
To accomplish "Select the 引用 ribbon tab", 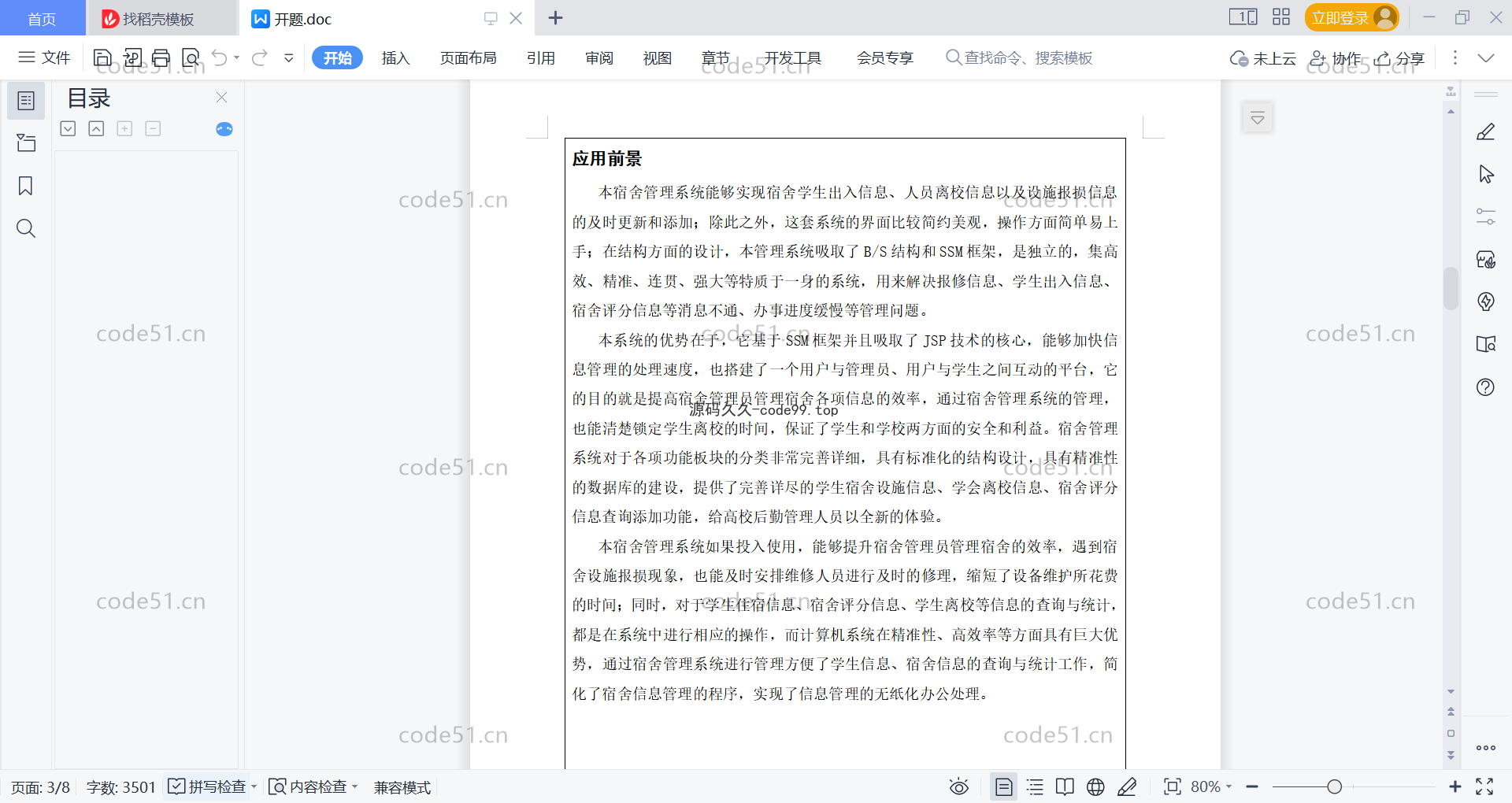I will point(541,57).
